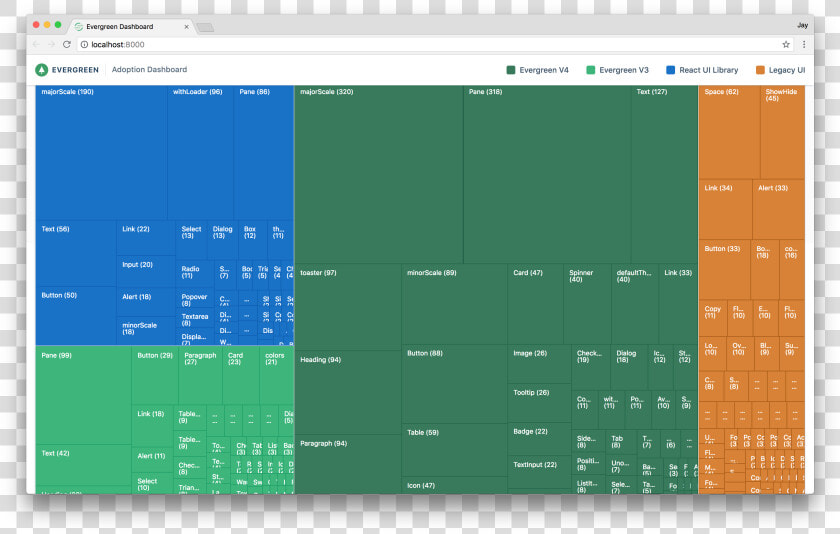The image size is (840, 534).
Task: Click the Evergreen V3 legend swatch
Action: 590,70
